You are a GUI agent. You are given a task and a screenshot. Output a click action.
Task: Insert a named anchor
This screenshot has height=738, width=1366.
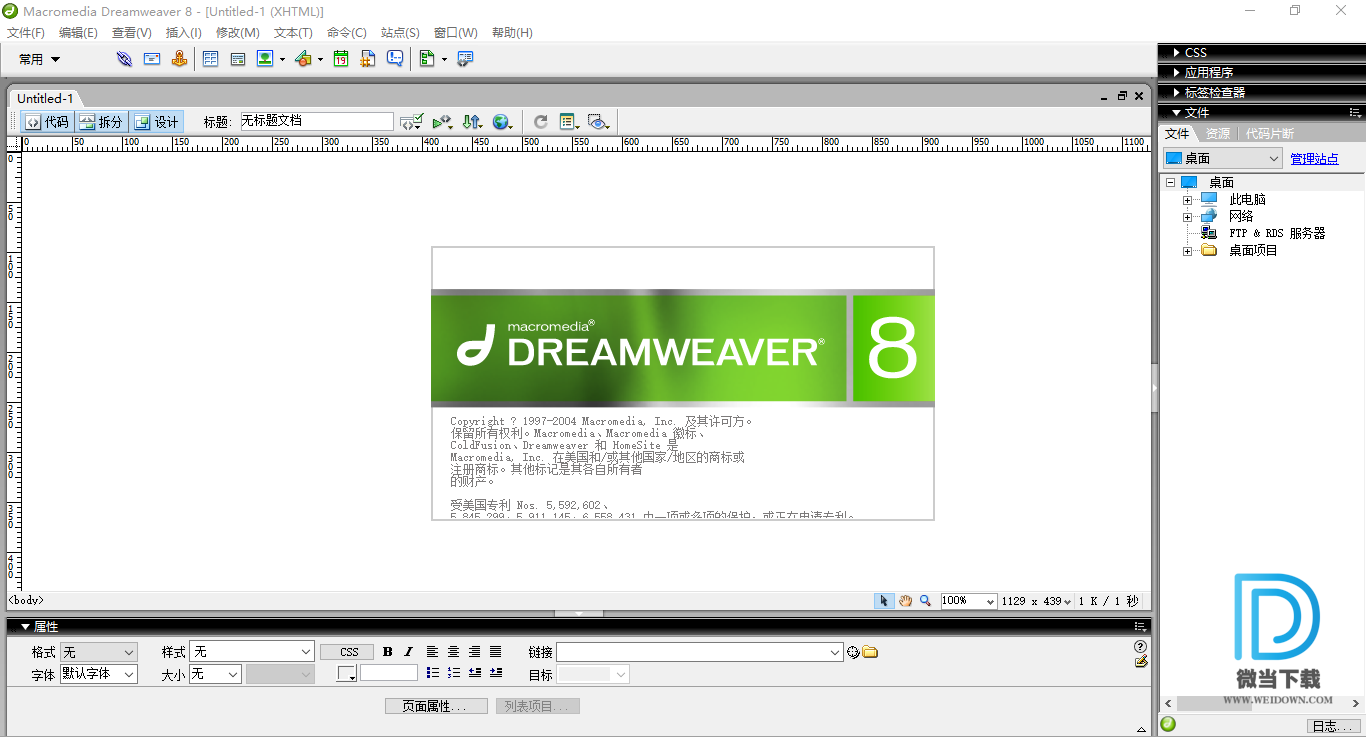[x=179, y=59]
